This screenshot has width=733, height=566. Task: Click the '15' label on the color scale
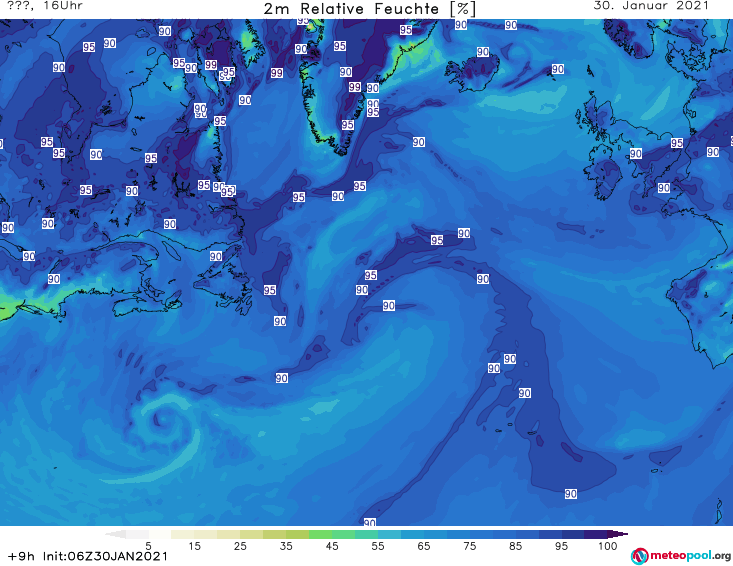[x=194, y=545]
